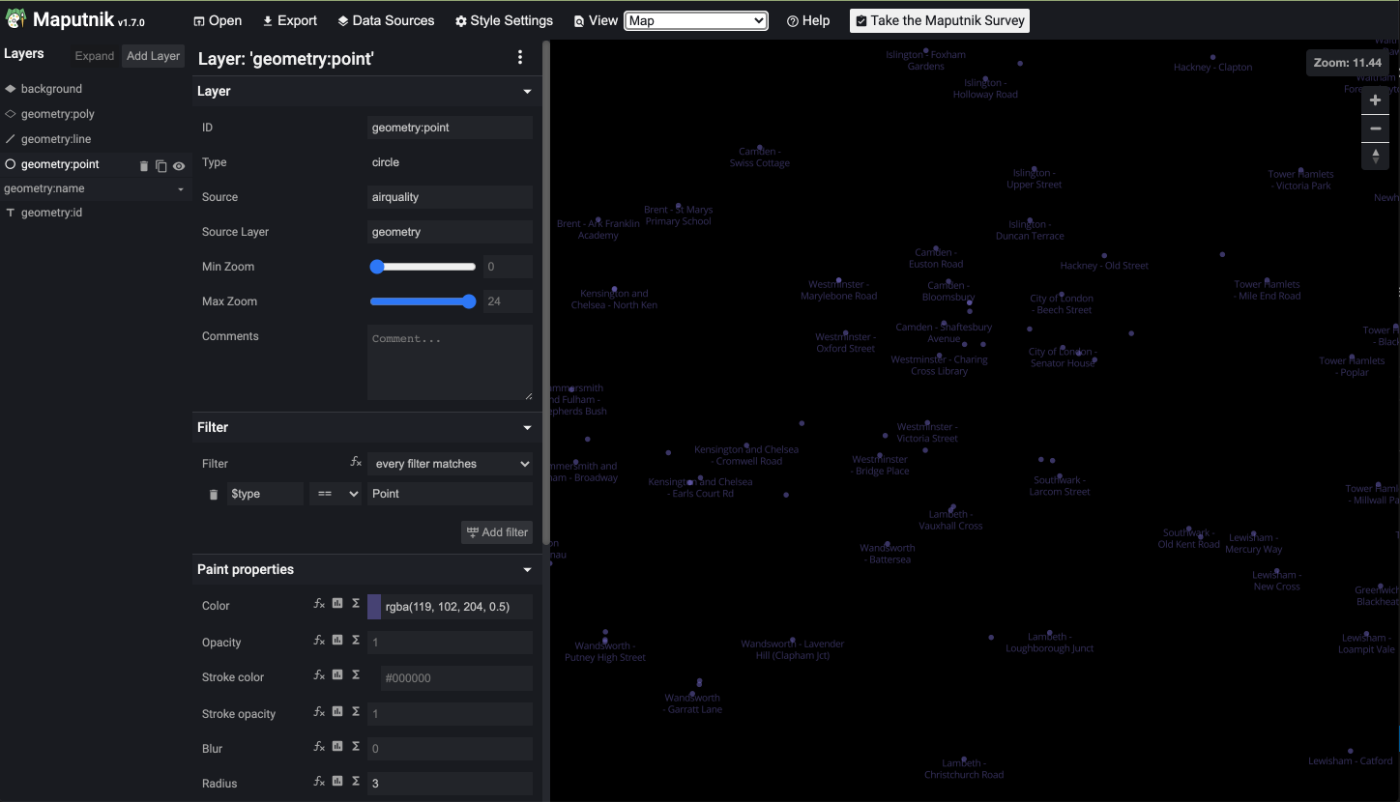This screenshot has width=1400, height=802.
Task: Open Style Settings
Action: point(503,21)
